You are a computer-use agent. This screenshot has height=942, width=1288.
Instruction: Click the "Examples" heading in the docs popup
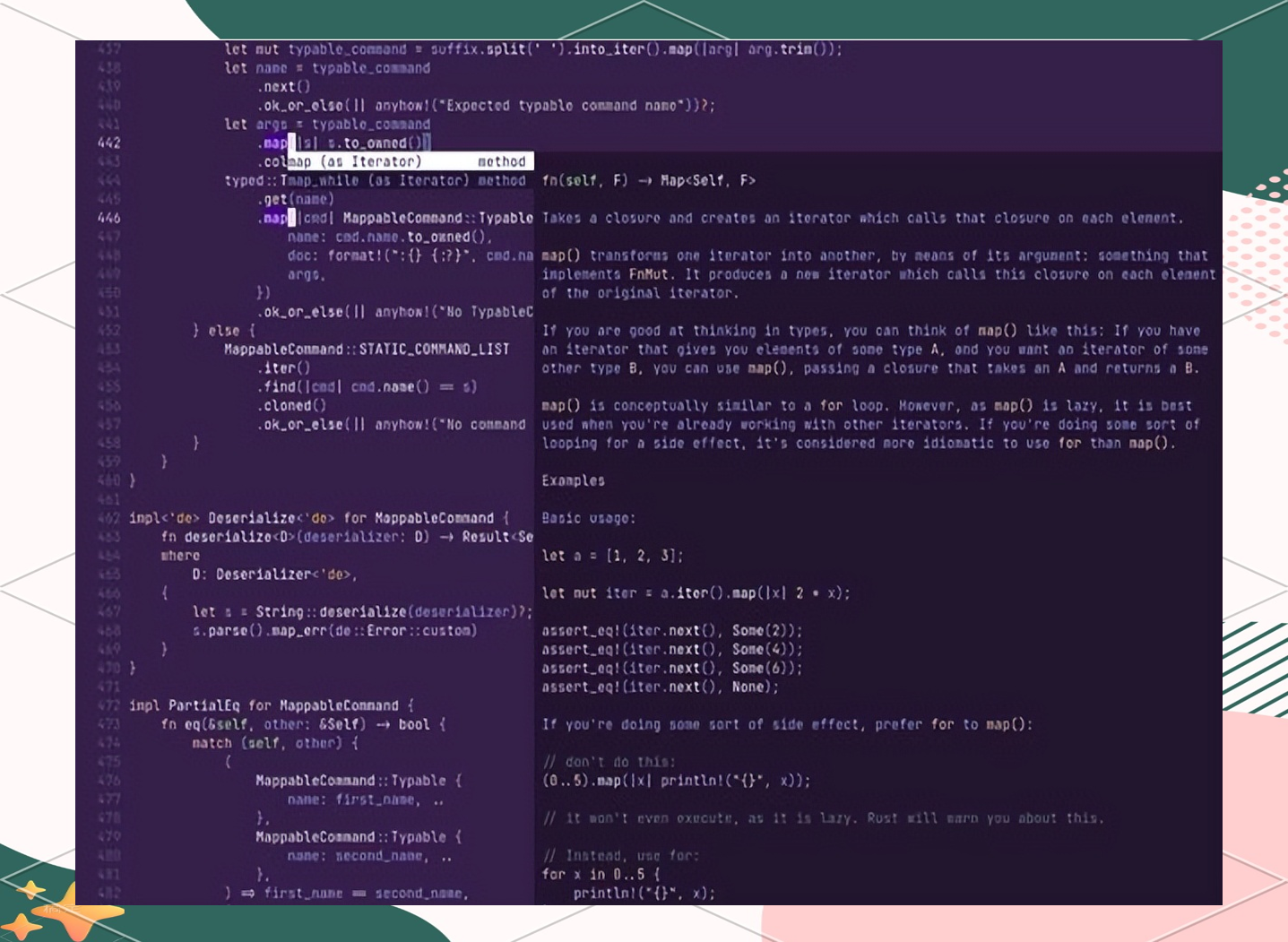[x=574, y=480]
